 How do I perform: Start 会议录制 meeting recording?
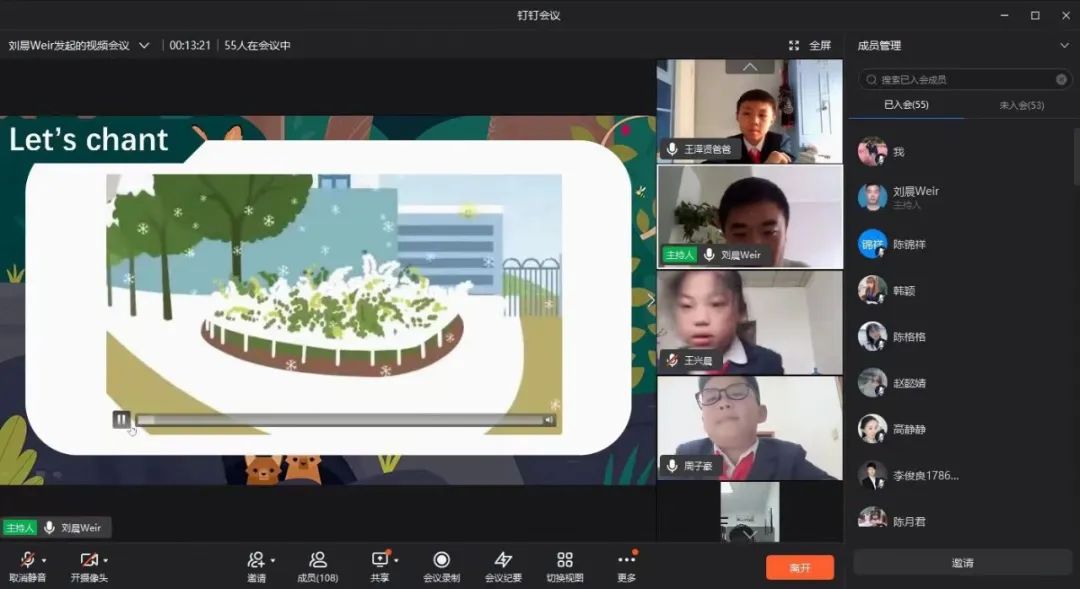point(441,561)
